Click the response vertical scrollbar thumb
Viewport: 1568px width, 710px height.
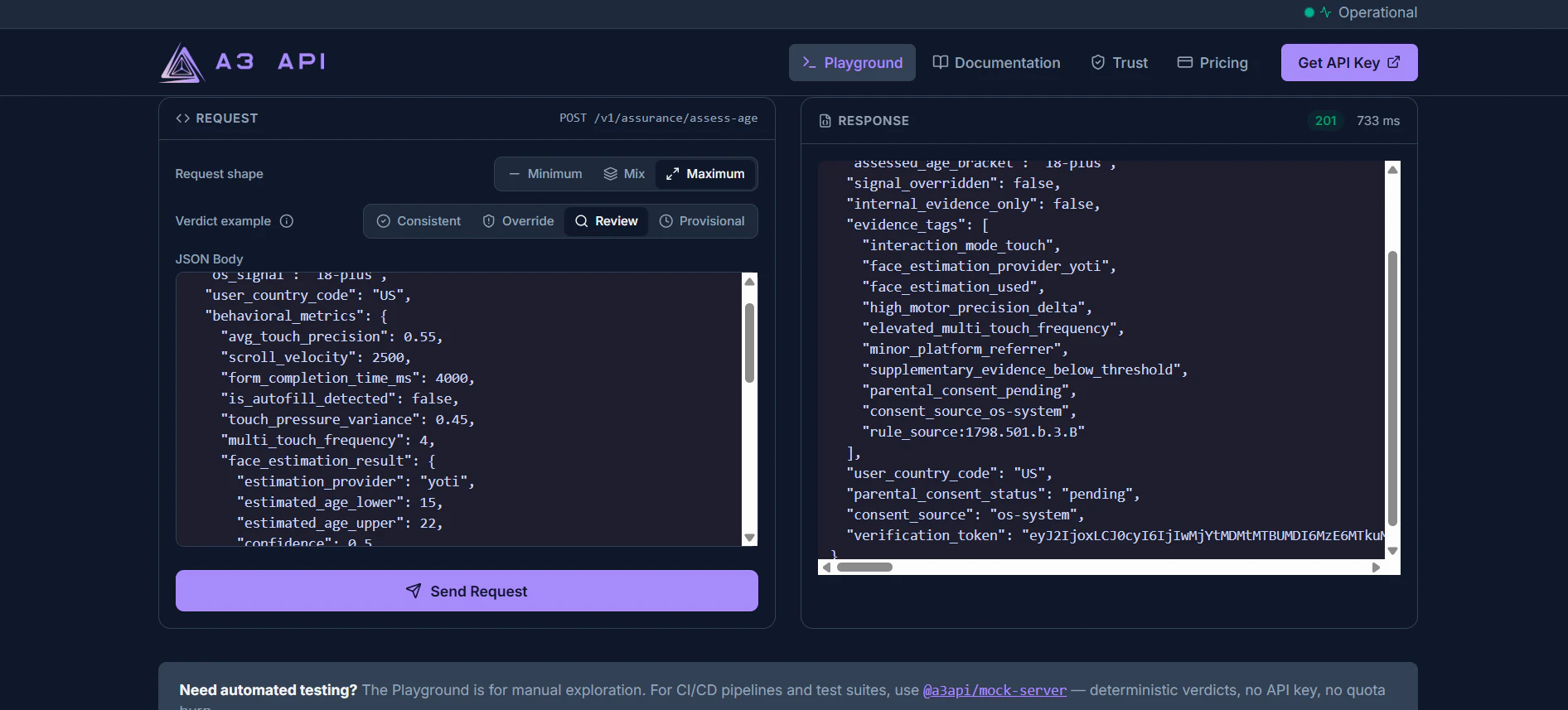pyautogui.click(x=1392, y=388)
